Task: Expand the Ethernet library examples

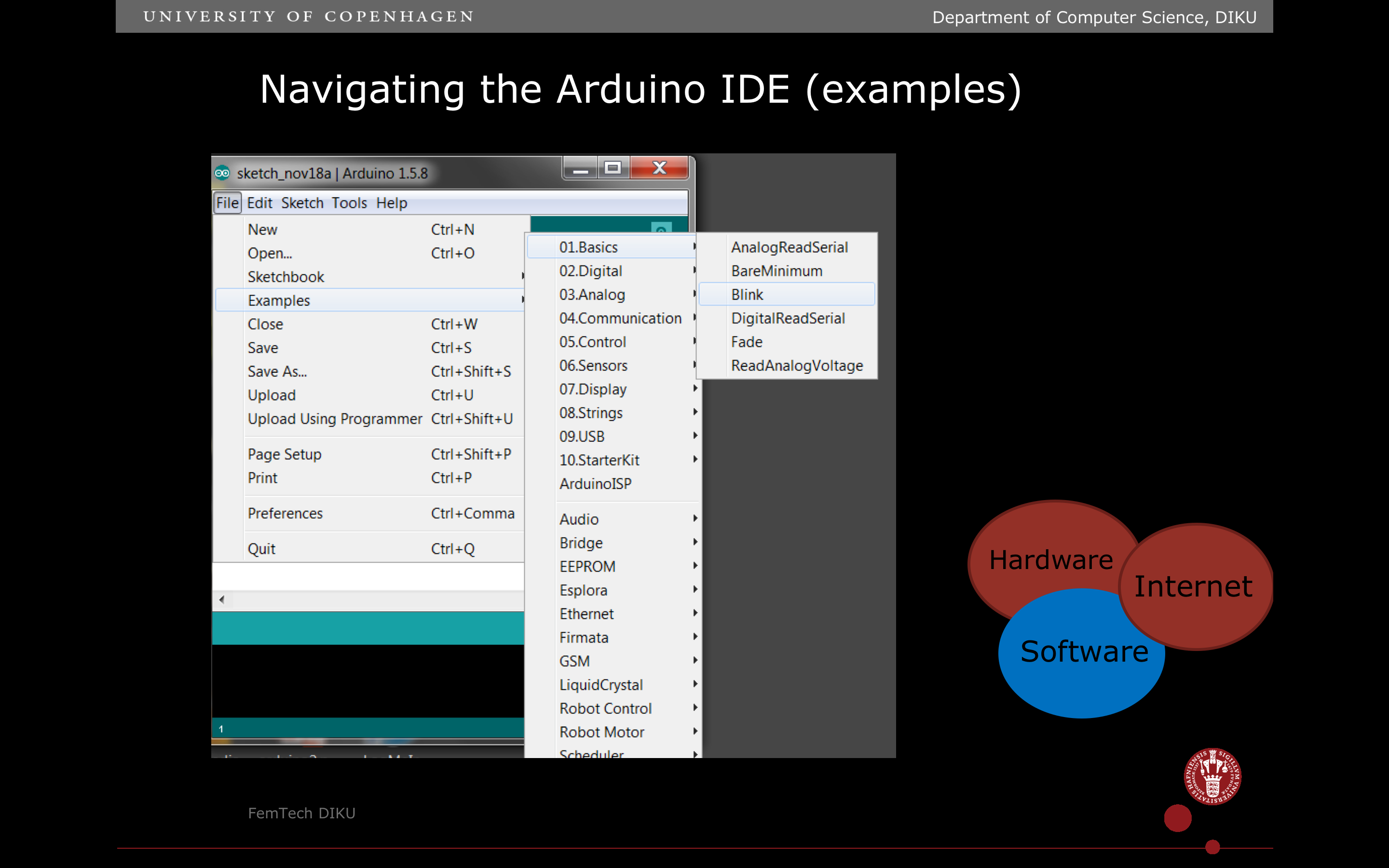Action: [x=613, y=614]
